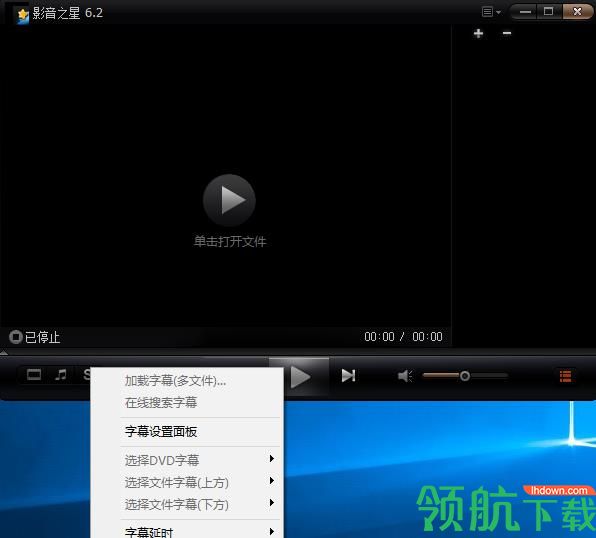
Task: Select 在线搜索字幕 menu entry
Action: click(187, 403)
